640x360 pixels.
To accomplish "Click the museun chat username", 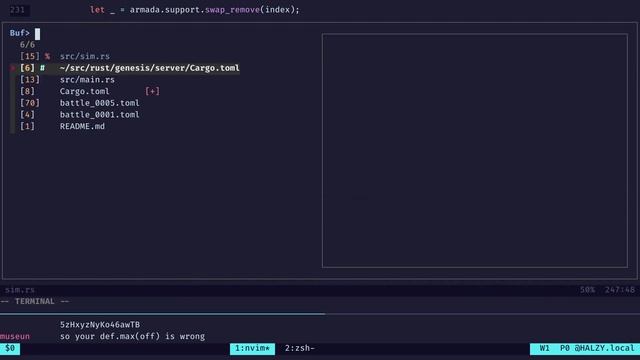I will [x=15, y=336].
